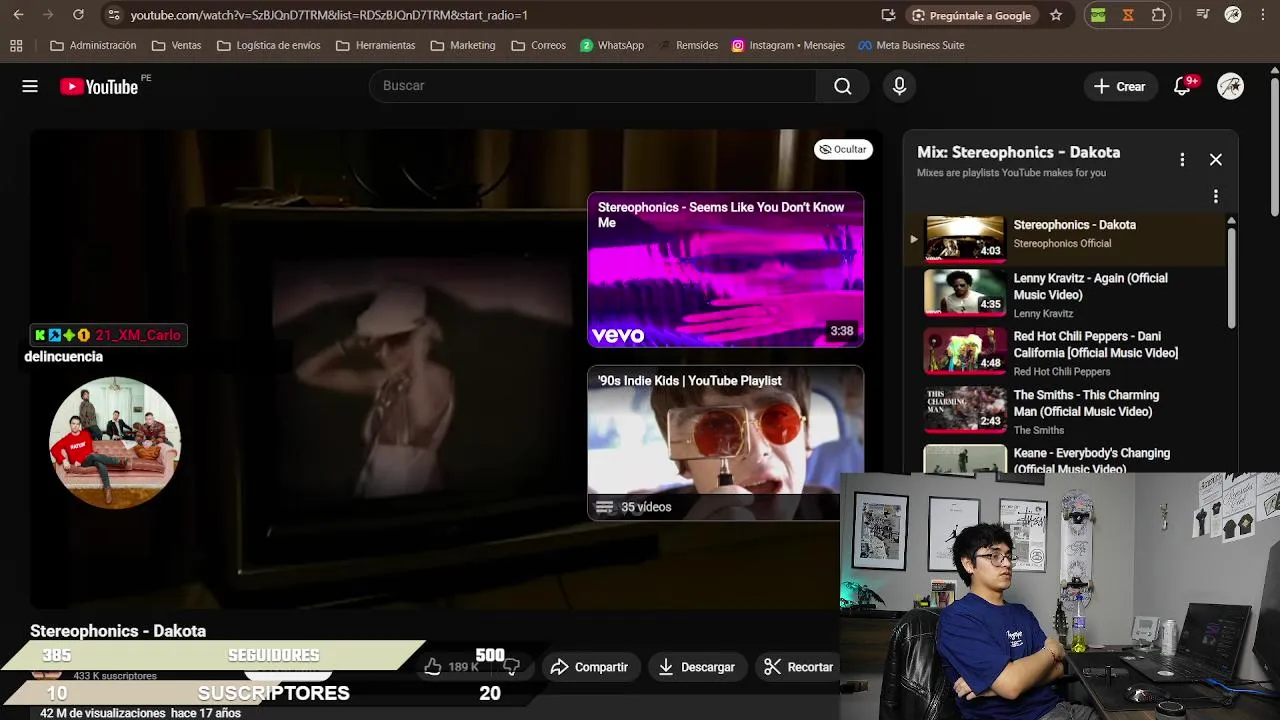1280x720 pixels.
Task: Hide end-screen suggestions with Ocultar
Action: (x=843, y=149)
